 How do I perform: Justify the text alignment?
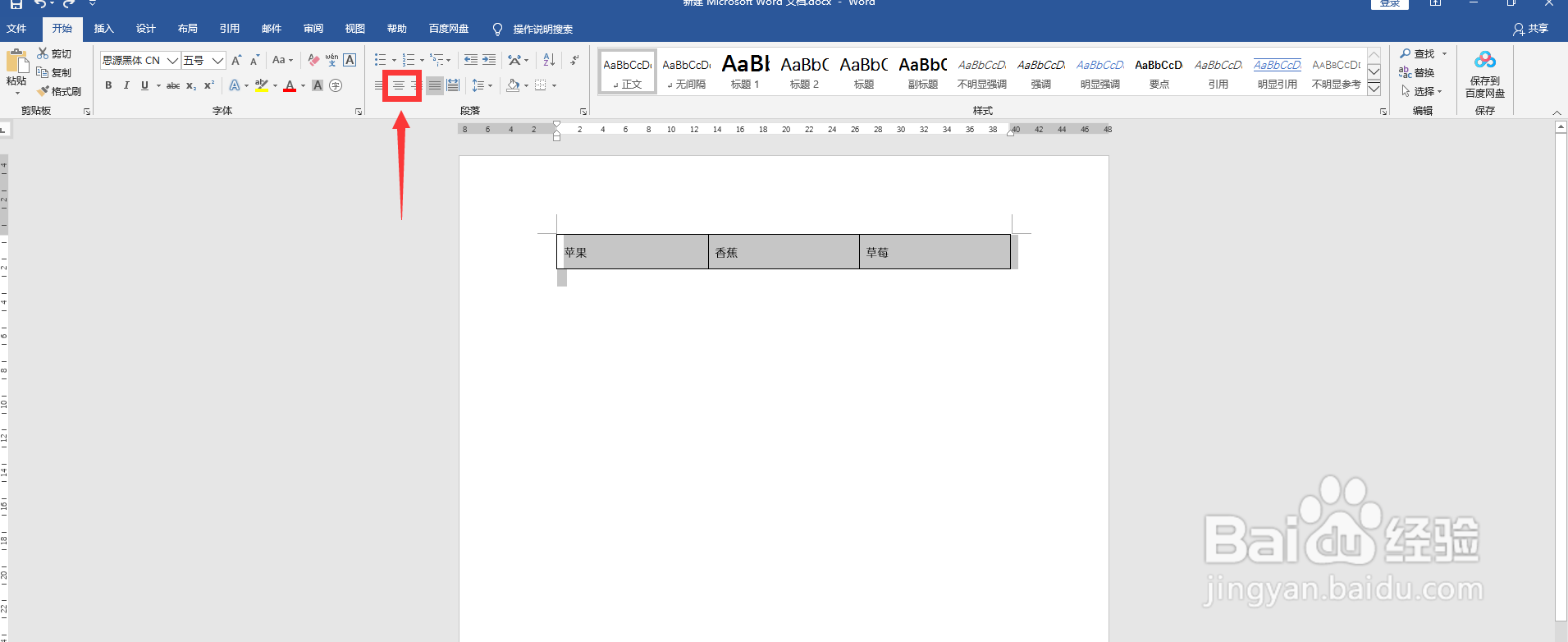[x=435, y=85]
